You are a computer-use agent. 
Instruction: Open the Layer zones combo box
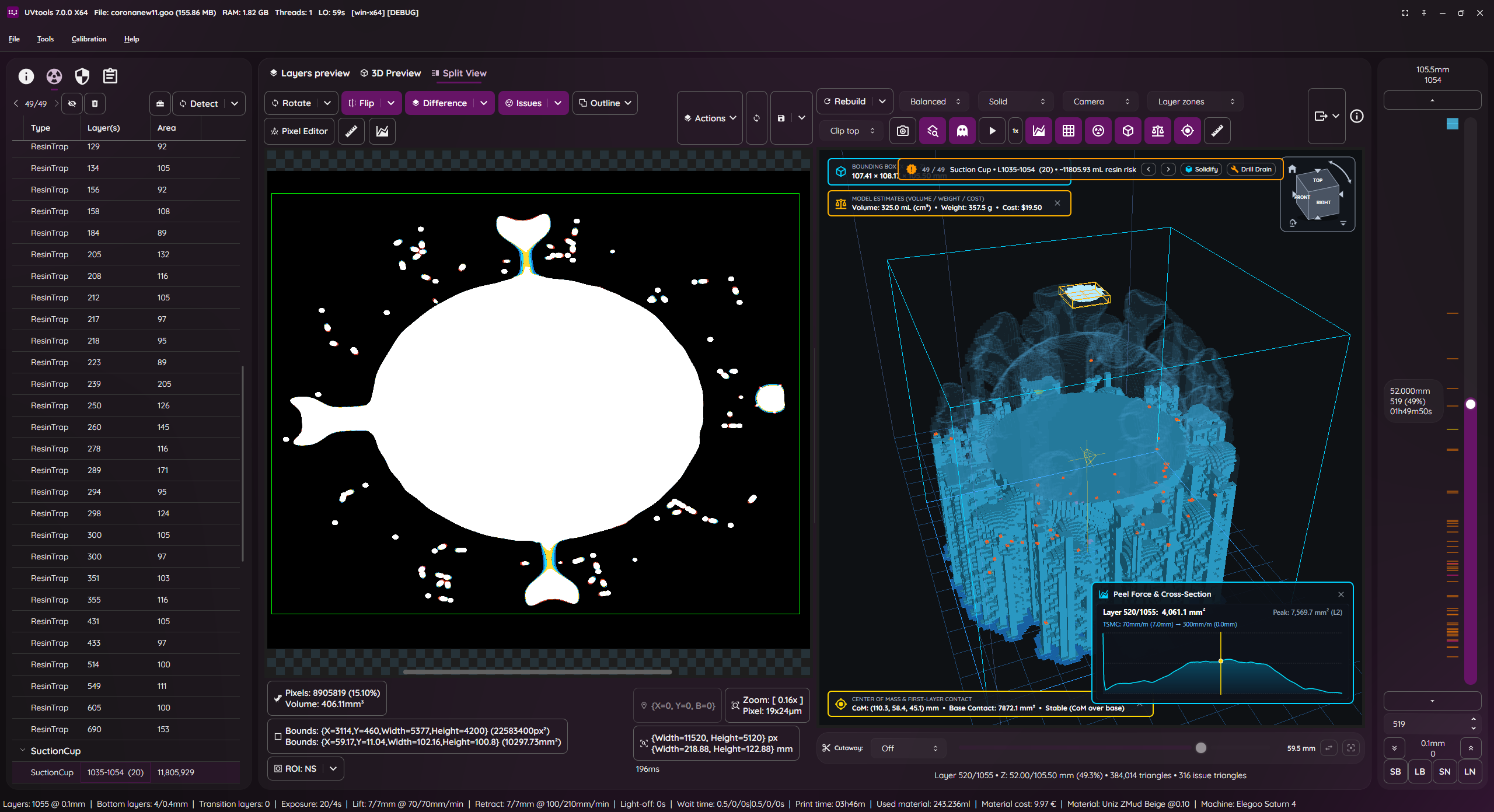point(1195,101)
